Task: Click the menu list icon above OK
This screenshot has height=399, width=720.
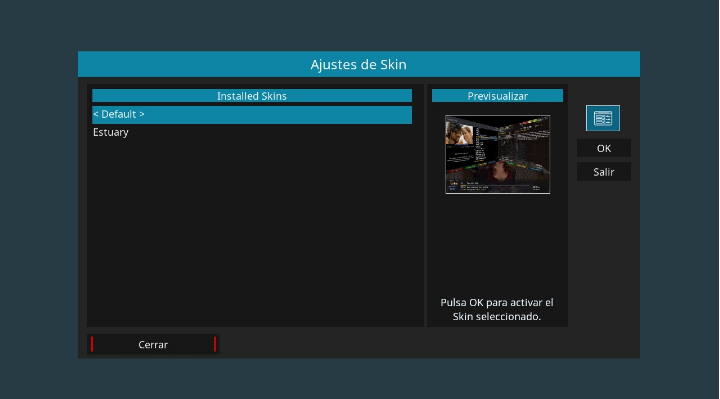Action: point(602,118)
